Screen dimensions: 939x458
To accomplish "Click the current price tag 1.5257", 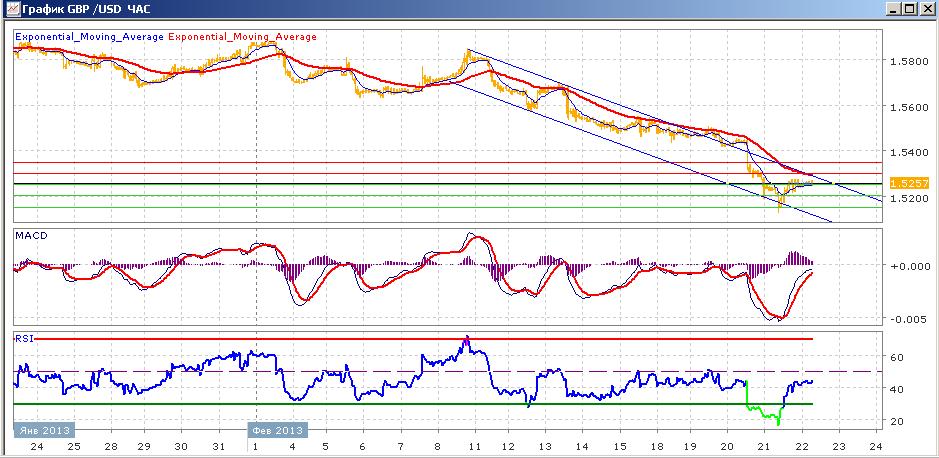I will click(909, 183).
